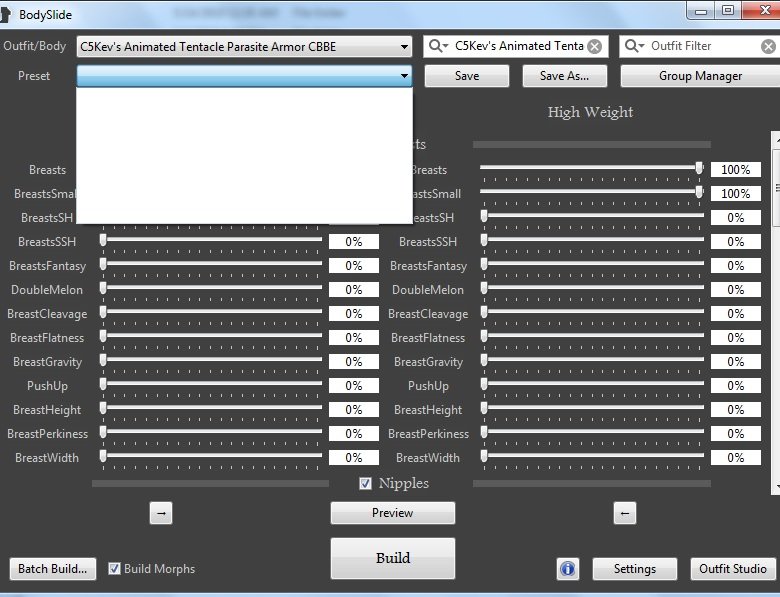Click the high weight Breasts 100% value field

pyautogui.click(x=735, y=170)
